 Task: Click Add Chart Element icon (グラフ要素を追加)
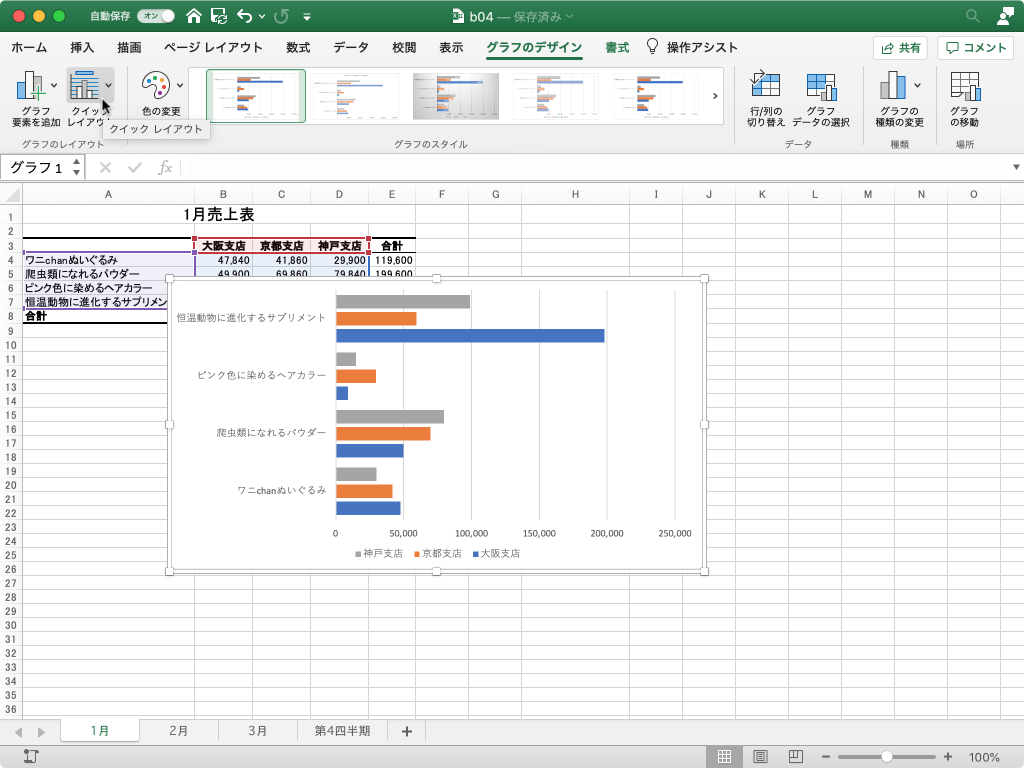point(30,86)
